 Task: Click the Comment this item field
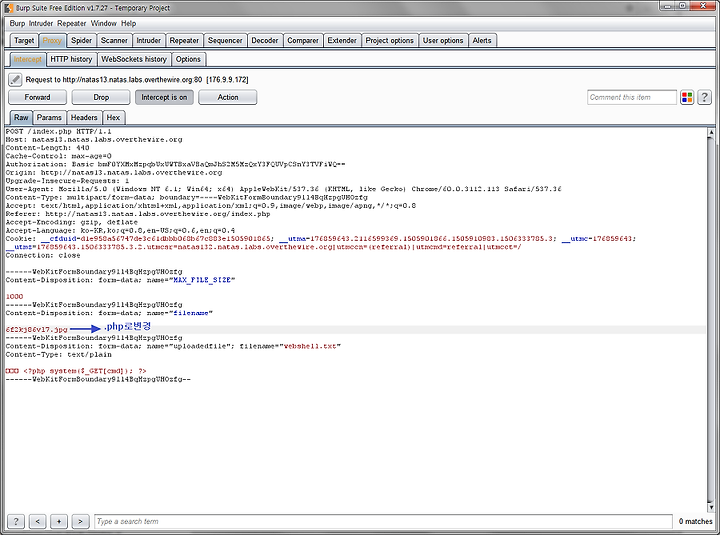[x=632, y=97]
